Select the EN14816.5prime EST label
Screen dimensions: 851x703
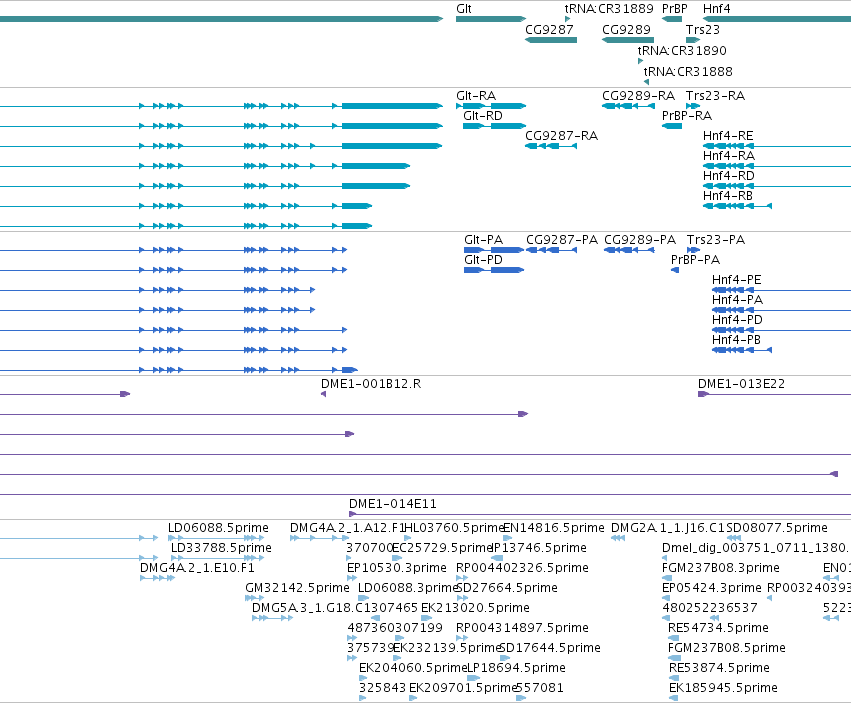(554, 528)
